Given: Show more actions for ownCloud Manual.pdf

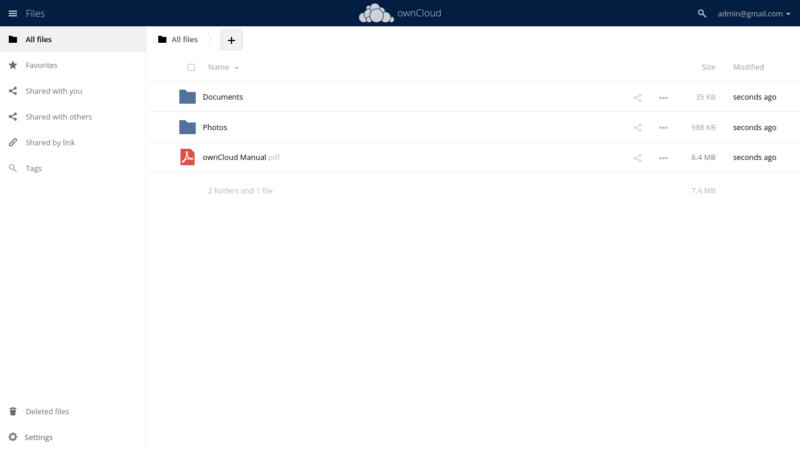Looking at the screenshot, I should click(663, 158).
